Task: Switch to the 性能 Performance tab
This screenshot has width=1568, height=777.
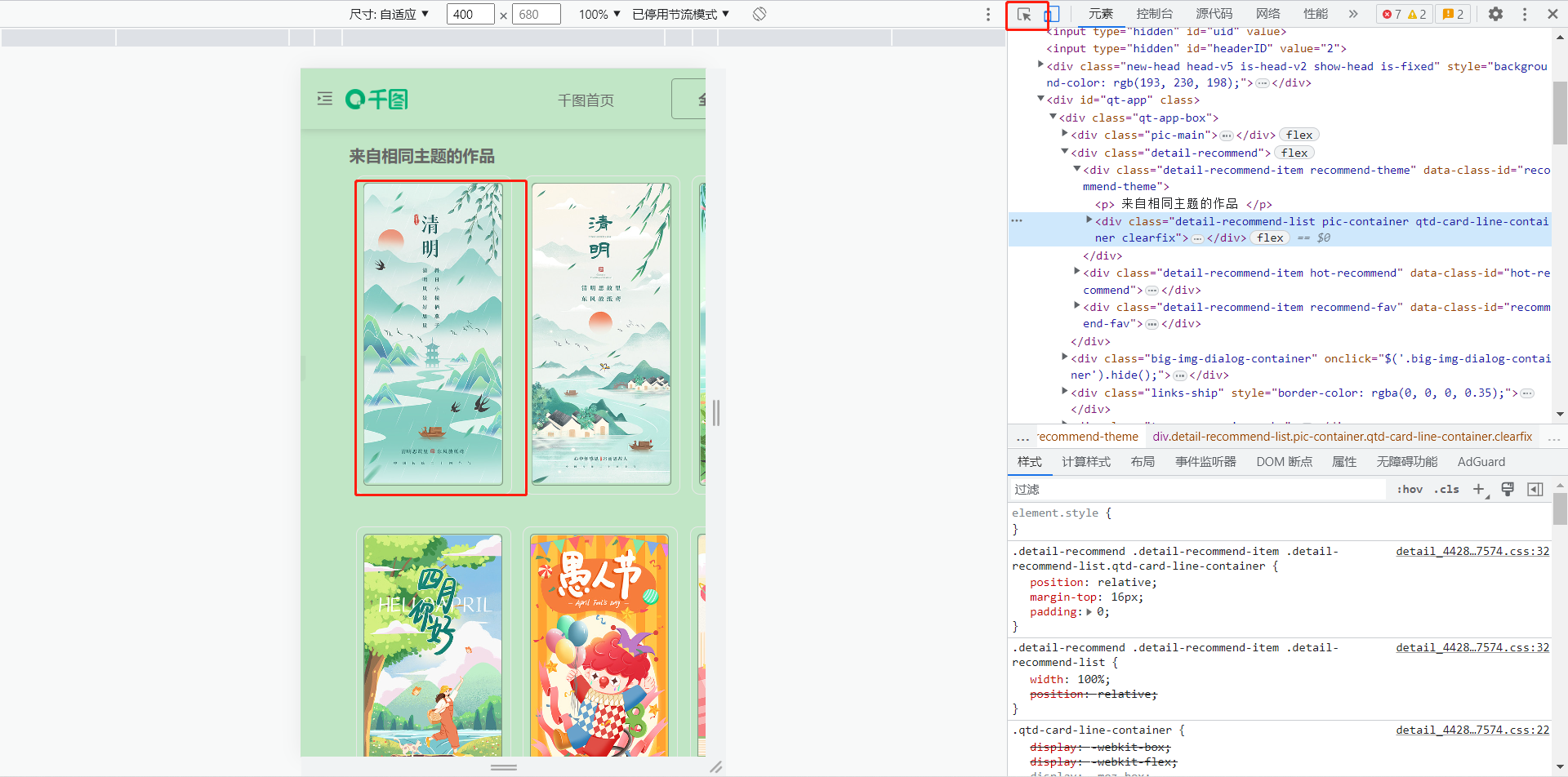Action: [1316, 14]
